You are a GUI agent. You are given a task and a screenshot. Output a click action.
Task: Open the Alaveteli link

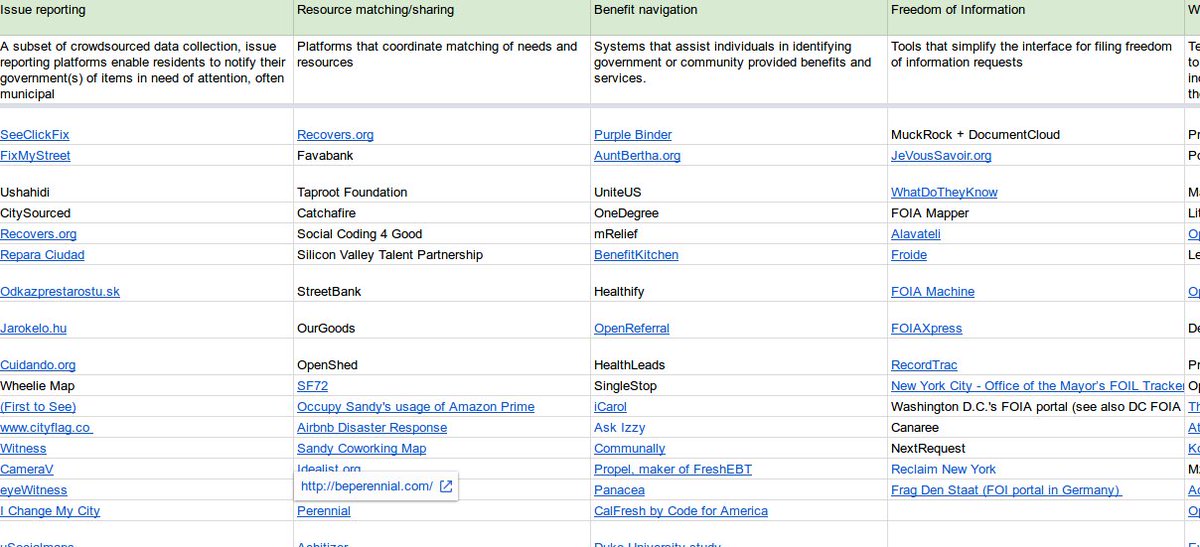(x=916, y=234)
